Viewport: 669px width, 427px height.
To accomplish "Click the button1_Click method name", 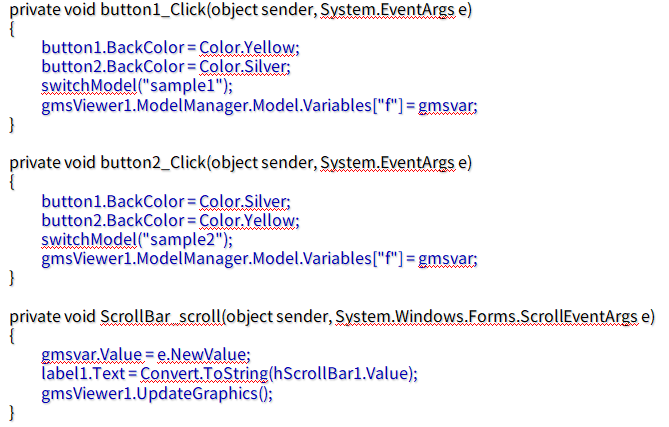I will [153, 9].
